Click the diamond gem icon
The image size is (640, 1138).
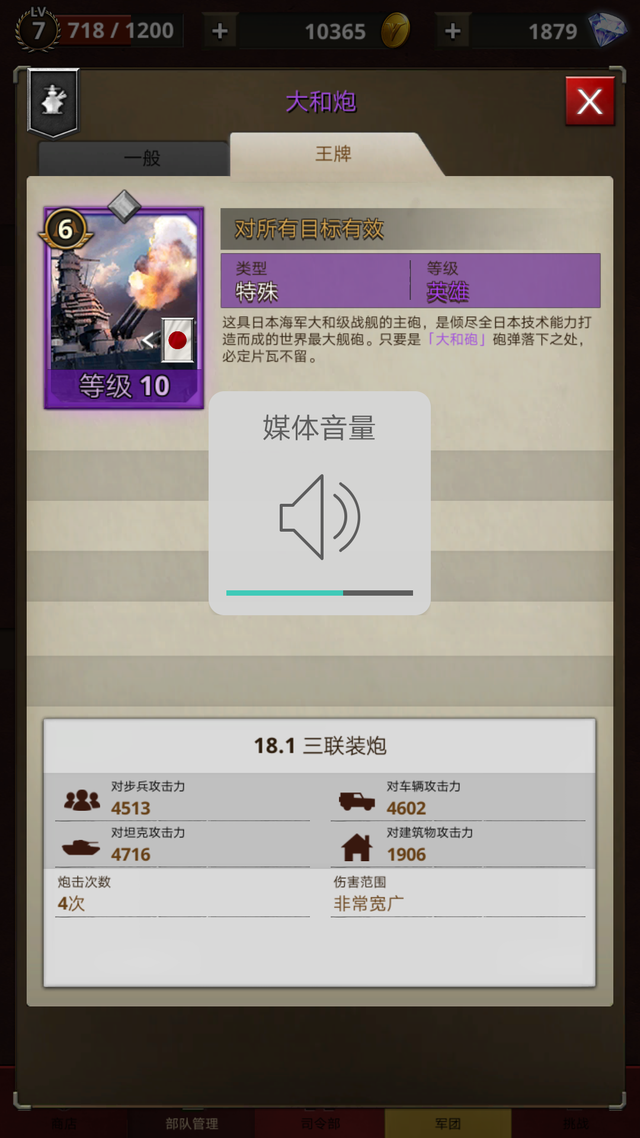click(x=607, y=30)
